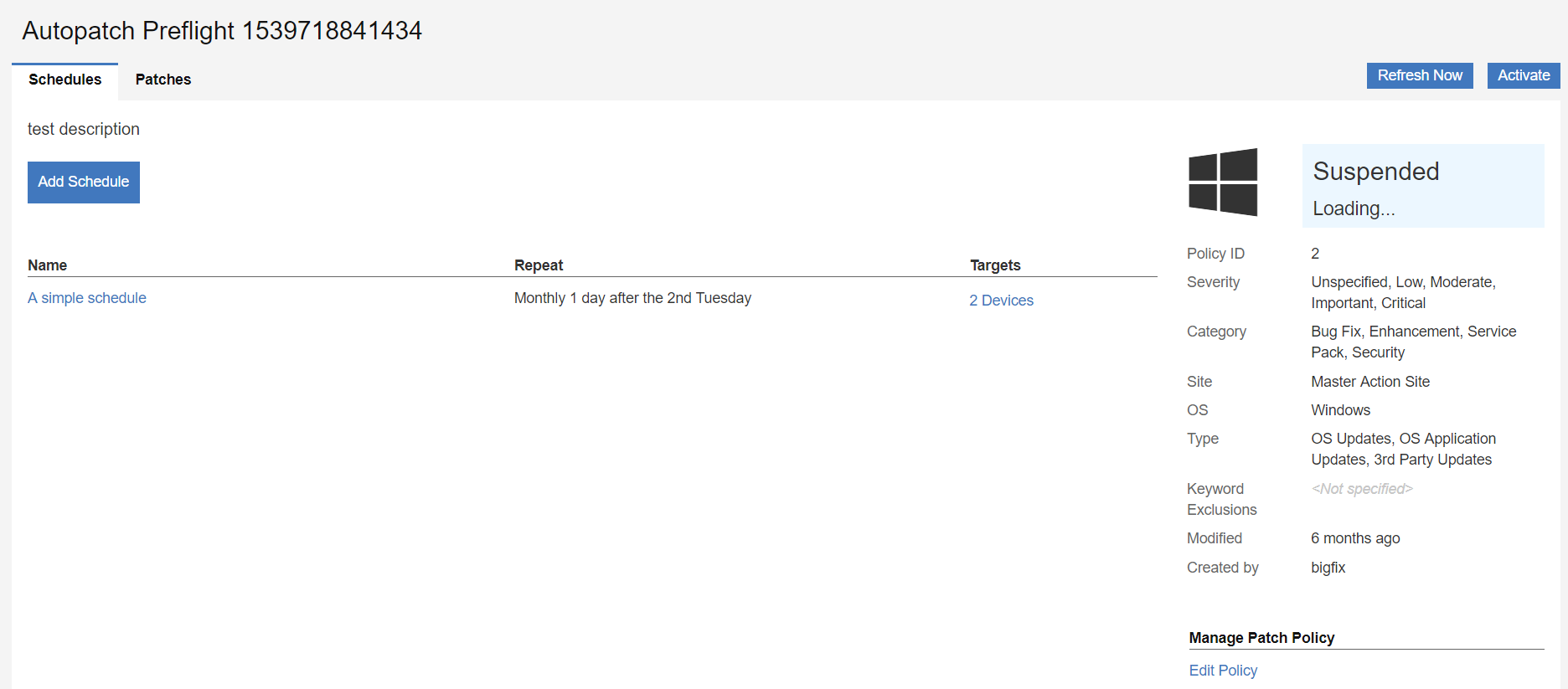Viewport: 1568px width, 689px height.
Task: Select the Schedules tab
Action: [64, 80]
